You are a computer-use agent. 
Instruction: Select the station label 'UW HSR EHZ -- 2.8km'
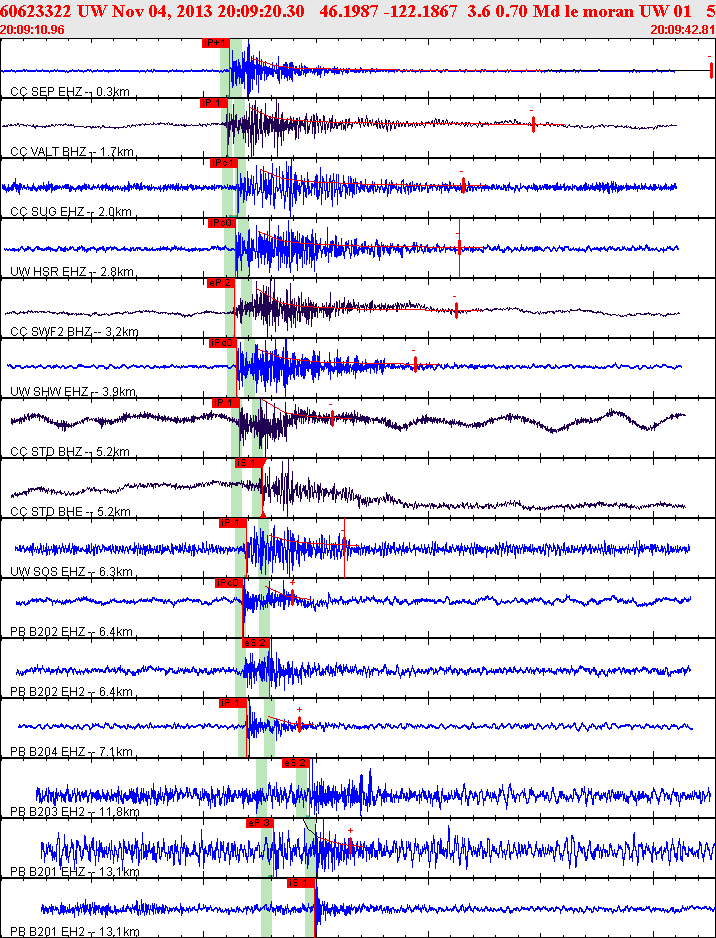[x=72, y=272]
